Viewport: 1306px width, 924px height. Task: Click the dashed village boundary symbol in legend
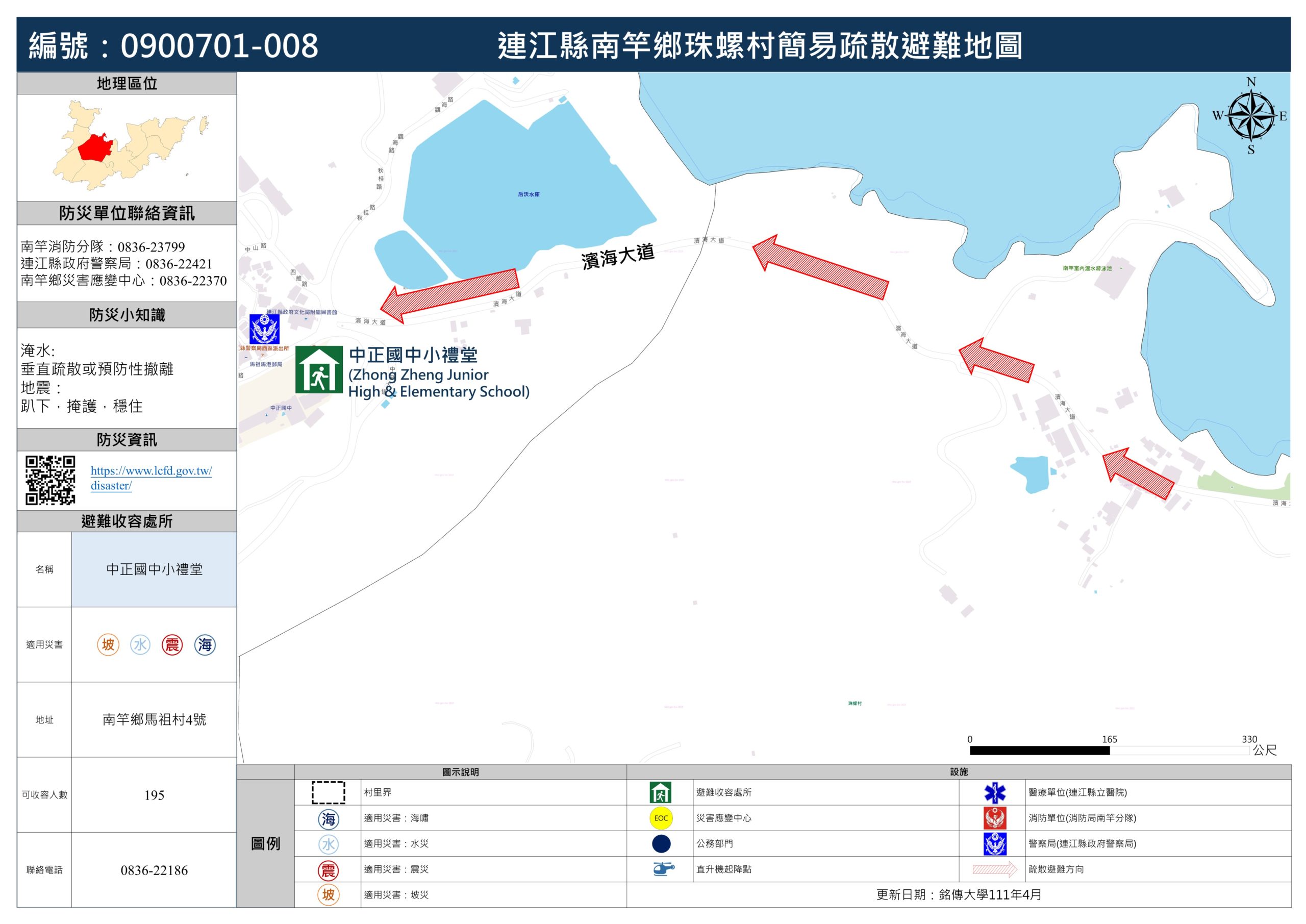328,792
